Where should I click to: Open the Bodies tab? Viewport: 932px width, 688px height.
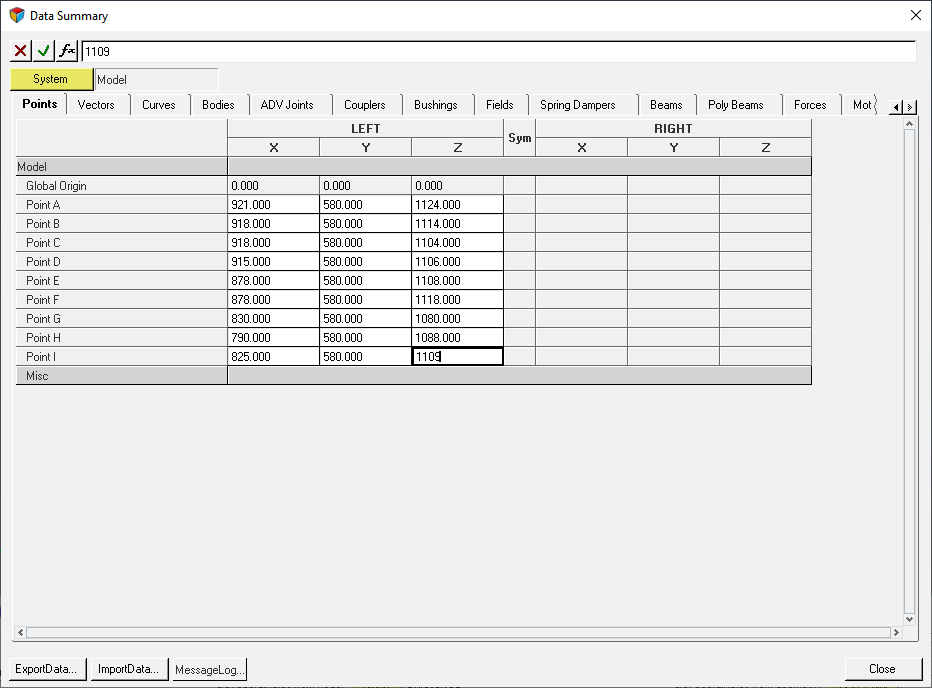[218, 105]
